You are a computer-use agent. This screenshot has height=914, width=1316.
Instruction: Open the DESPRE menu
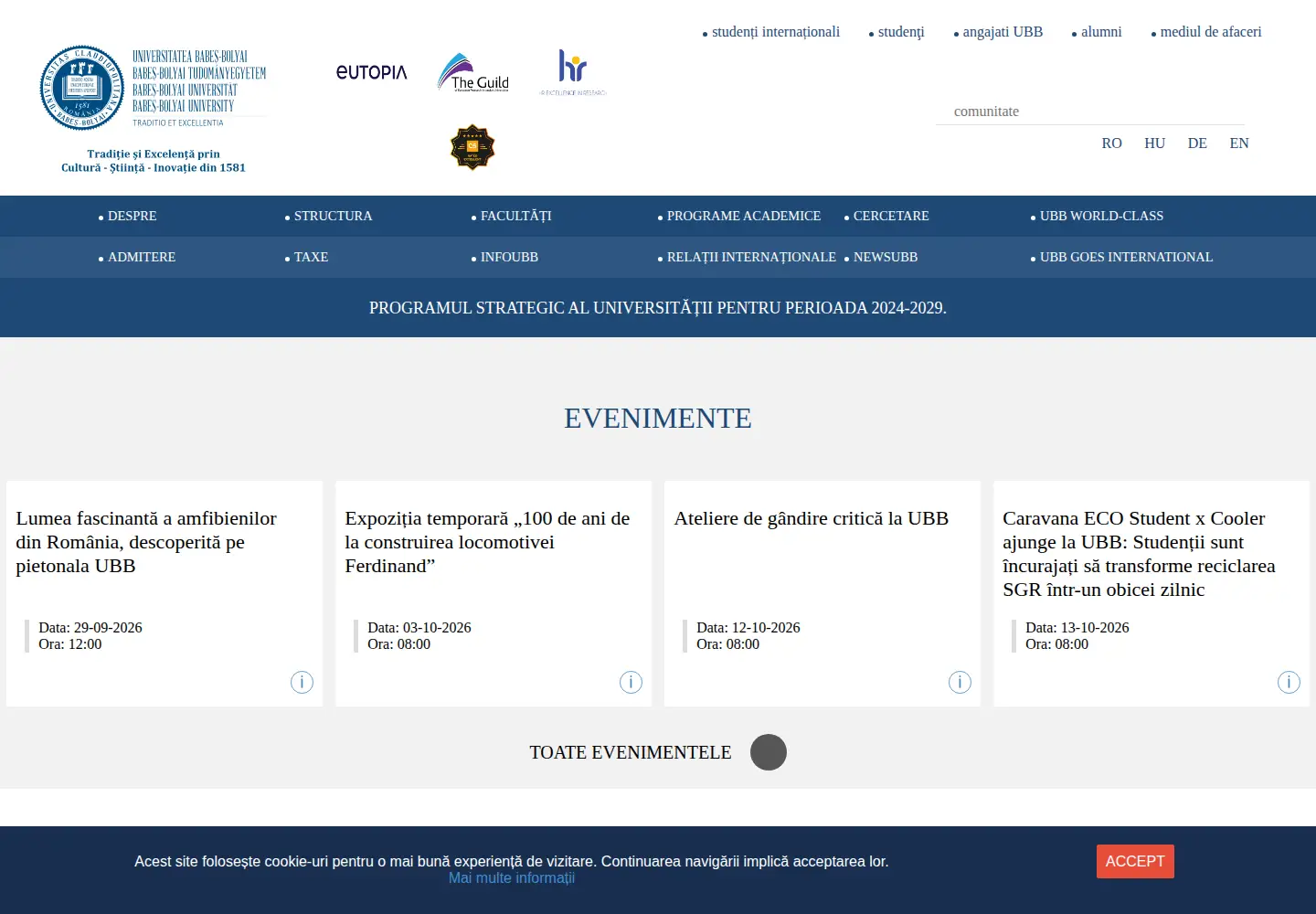pos(133,216)
